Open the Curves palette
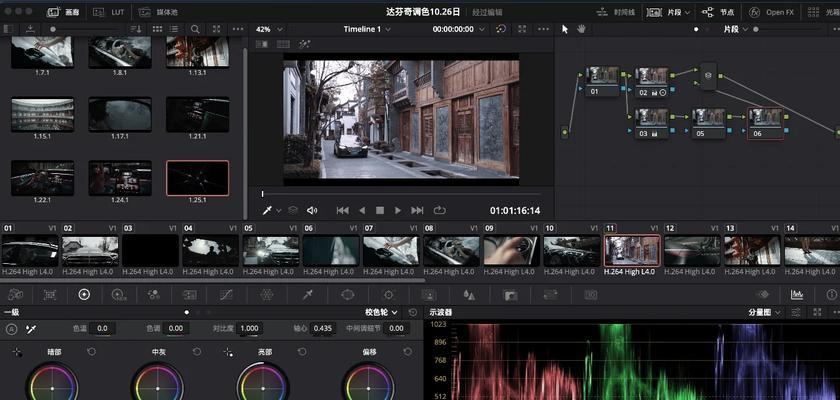Viewport: 840px width, 400px height. (227, 295)
